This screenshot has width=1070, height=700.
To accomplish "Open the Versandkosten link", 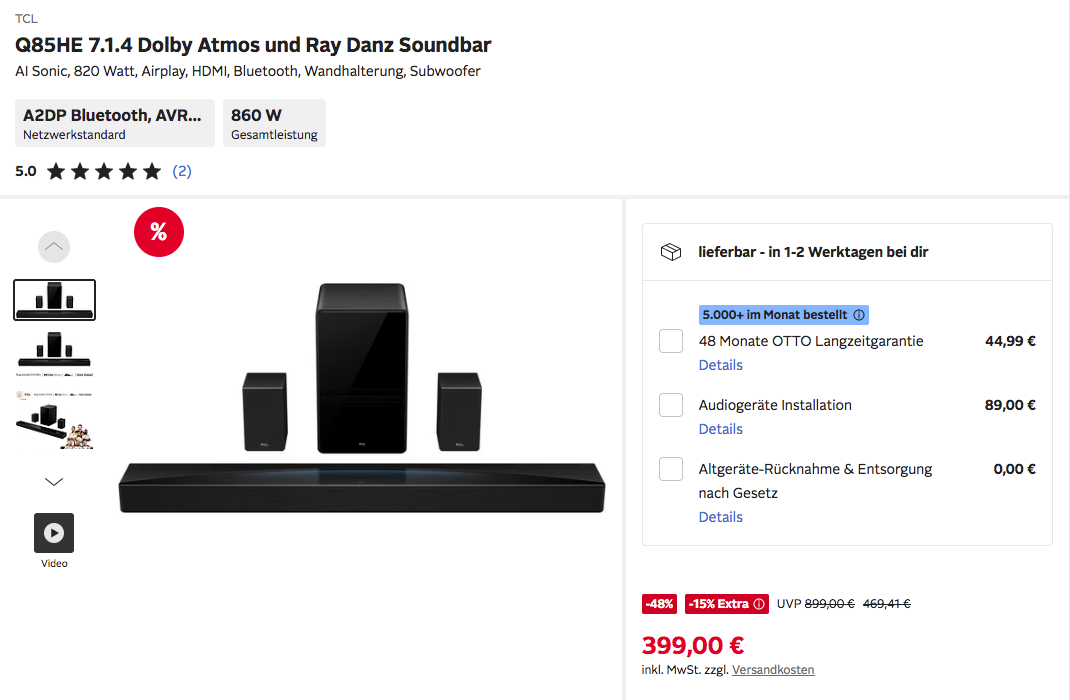I will (x=773, y=670).
